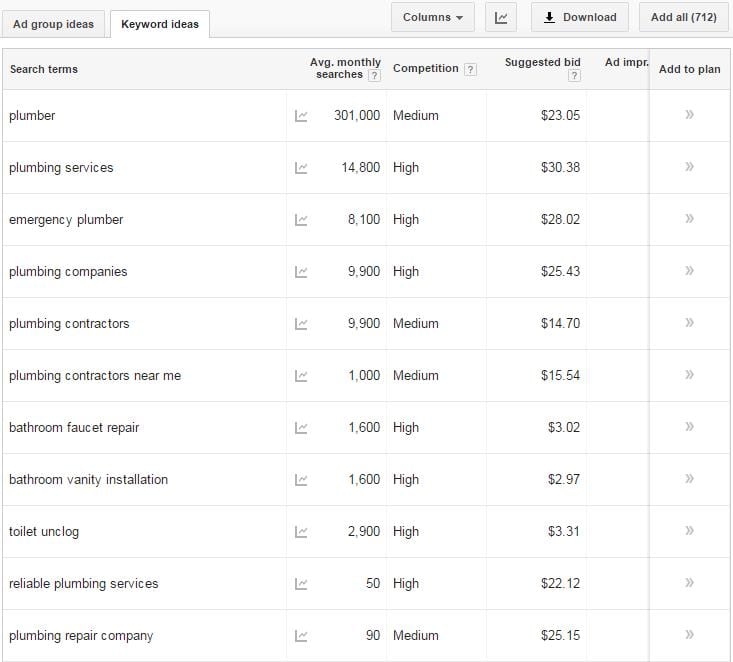Add plumbing contractors row to plan
733x662 pixels.
(x=689, y=322)
